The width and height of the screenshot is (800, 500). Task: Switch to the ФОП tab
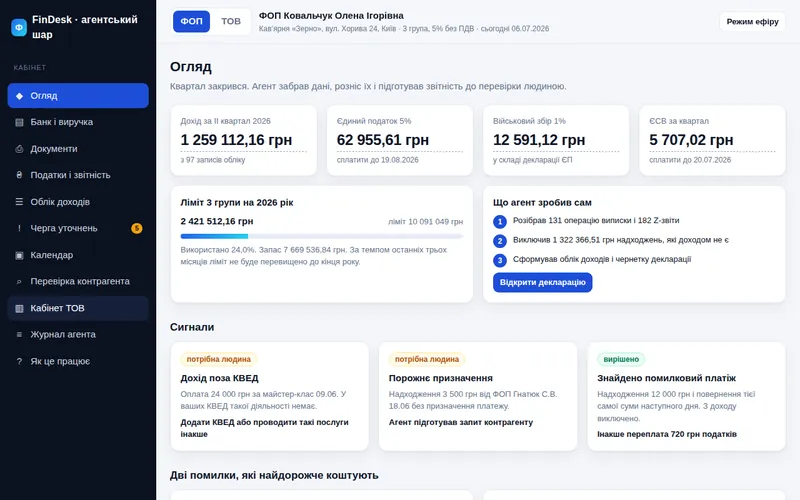(x=191, y=21)
